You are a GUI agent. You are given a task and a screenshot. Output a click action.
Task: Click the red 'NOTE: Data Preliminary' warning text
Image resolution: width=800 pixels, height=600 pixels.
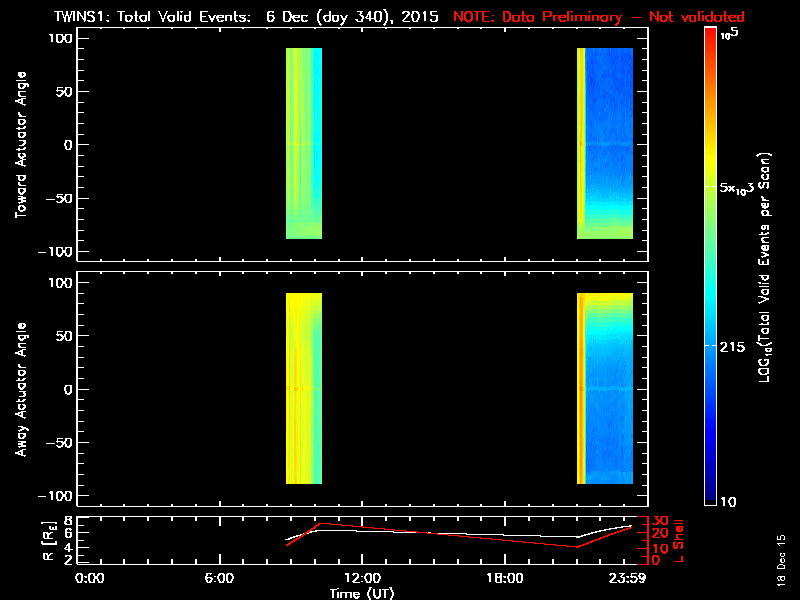pos(598,18)
